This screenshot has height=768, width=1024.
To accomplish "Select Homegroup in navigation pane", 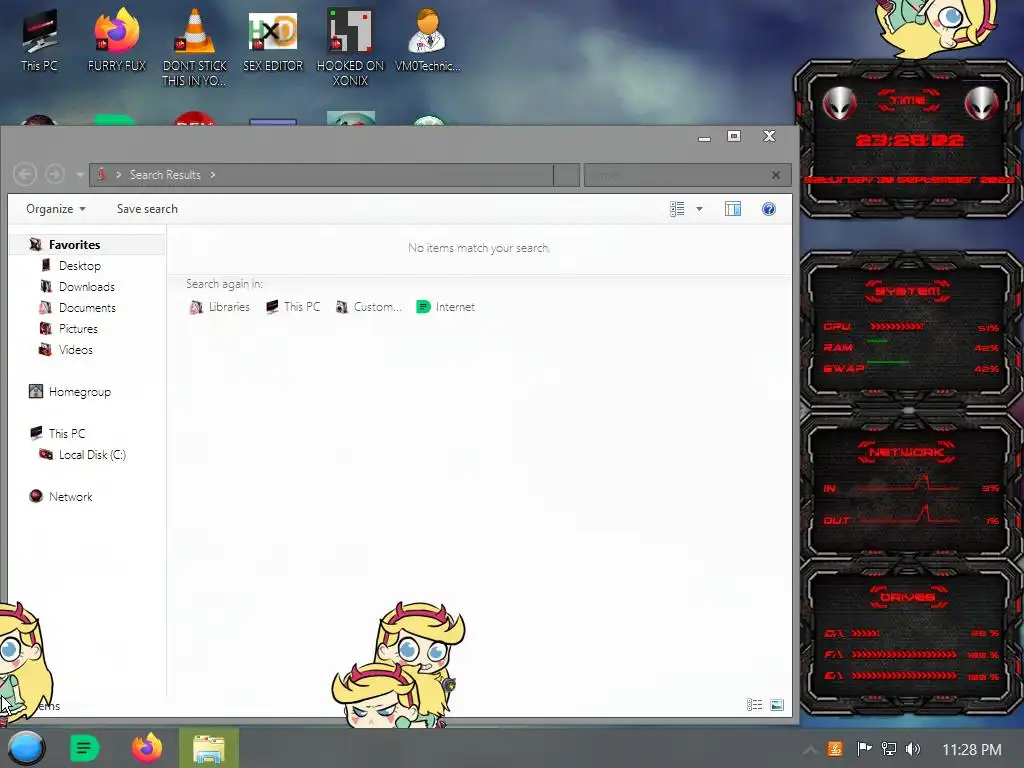I will 80,392.
